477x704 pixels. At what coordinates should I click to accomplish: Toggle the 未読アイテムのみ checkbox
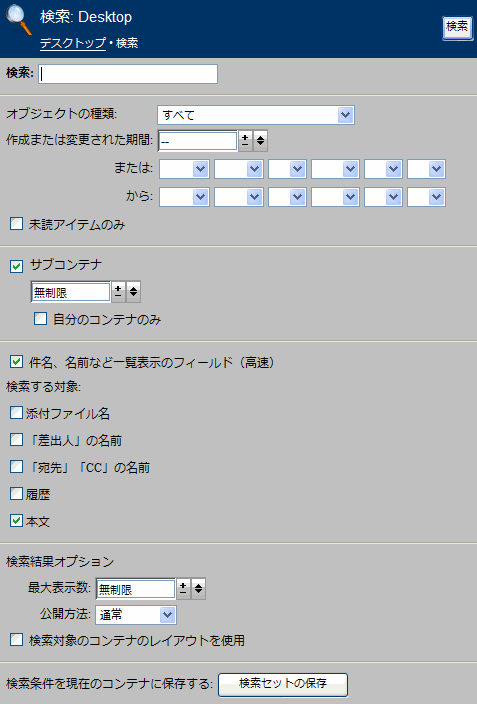tap(17, 224)
